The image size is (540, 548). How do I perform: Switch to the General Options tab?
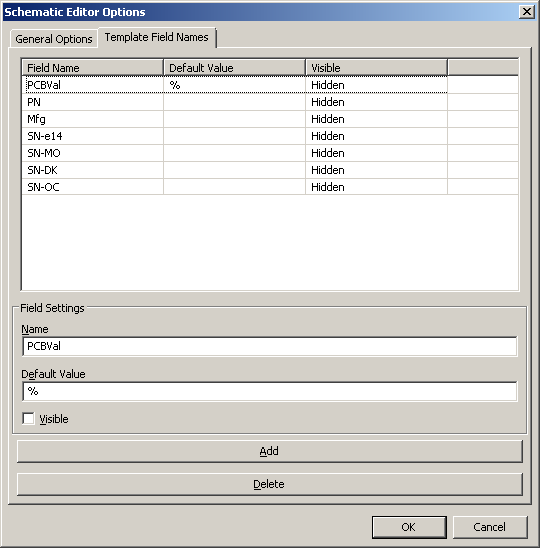(x=53, y=39)
